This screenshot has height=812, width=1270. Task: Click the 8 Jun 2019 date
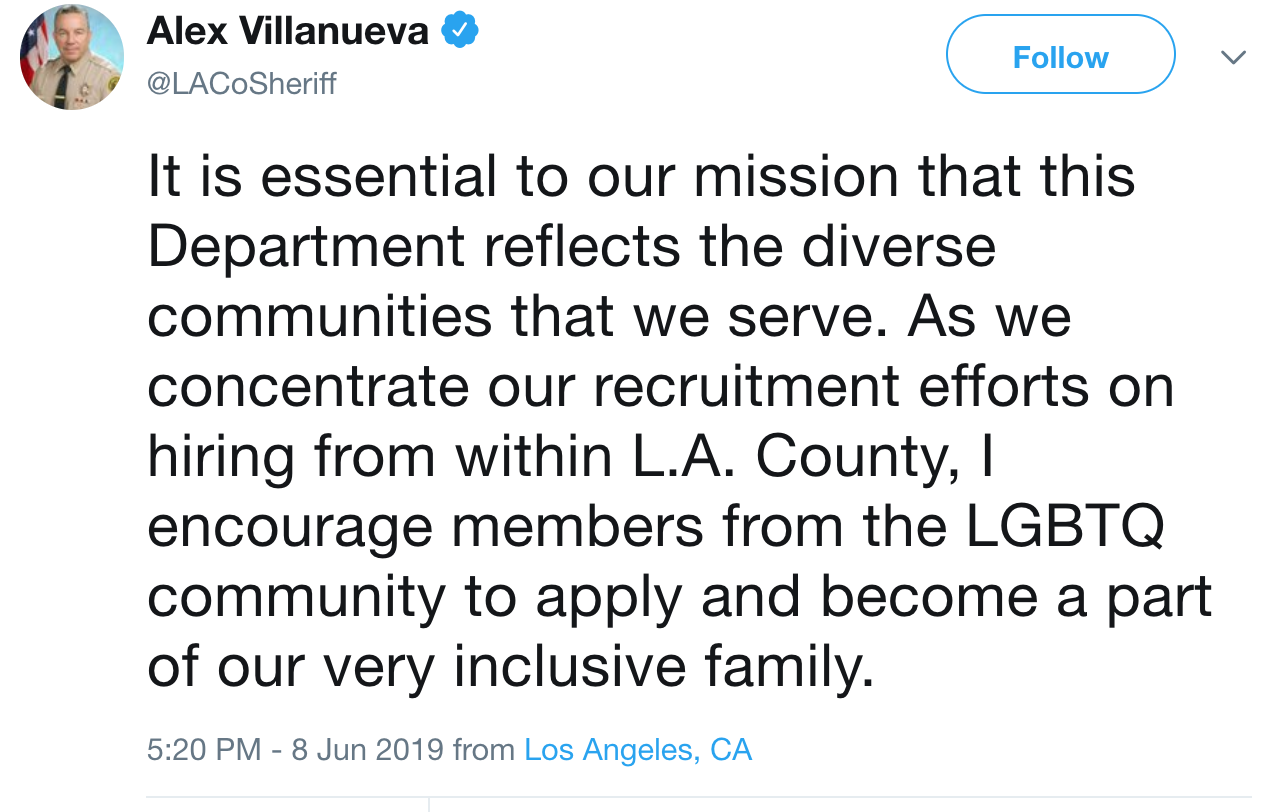pos(367,749)
